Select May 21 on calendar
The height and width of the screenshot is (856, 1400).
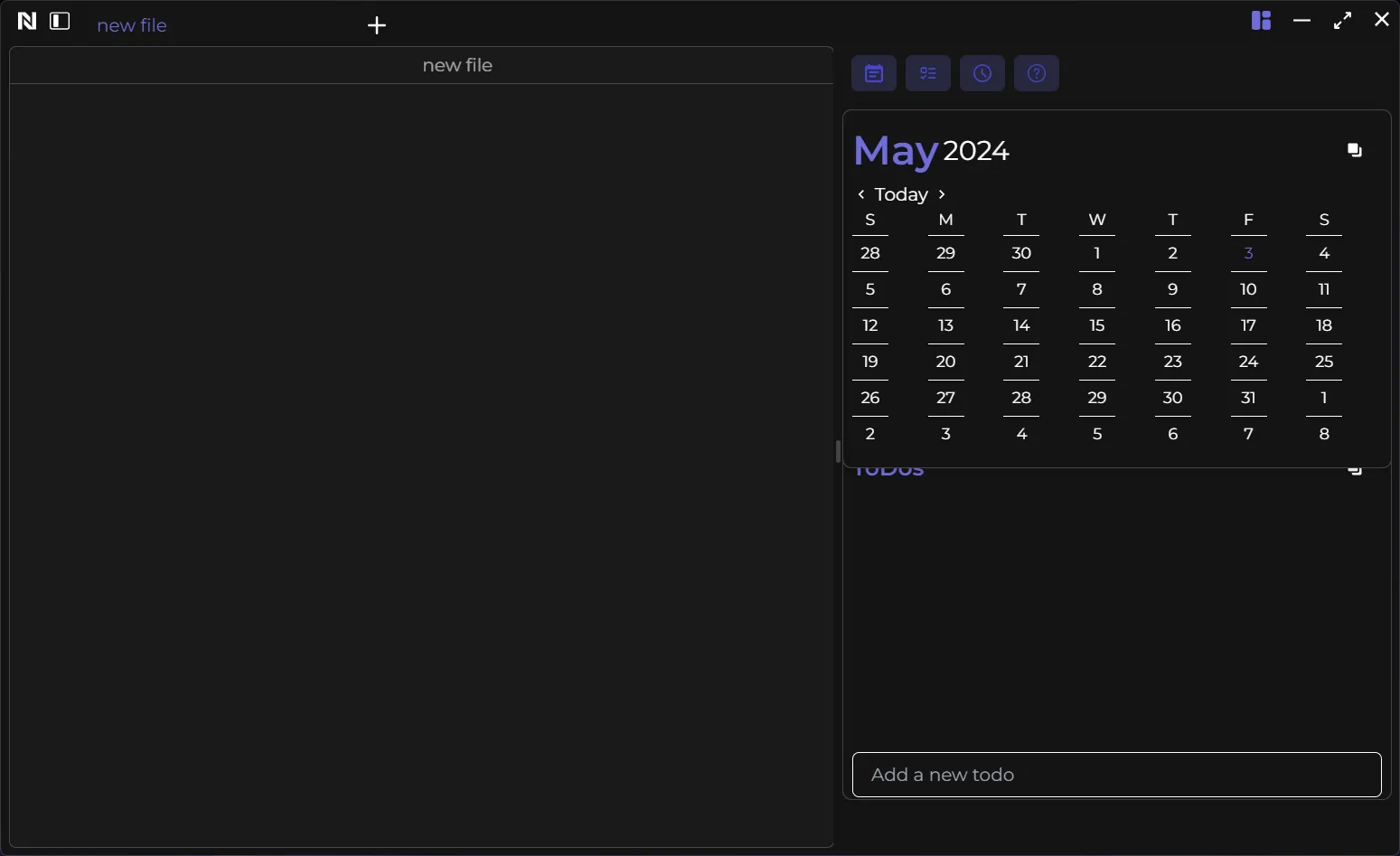click(1021, 362)
